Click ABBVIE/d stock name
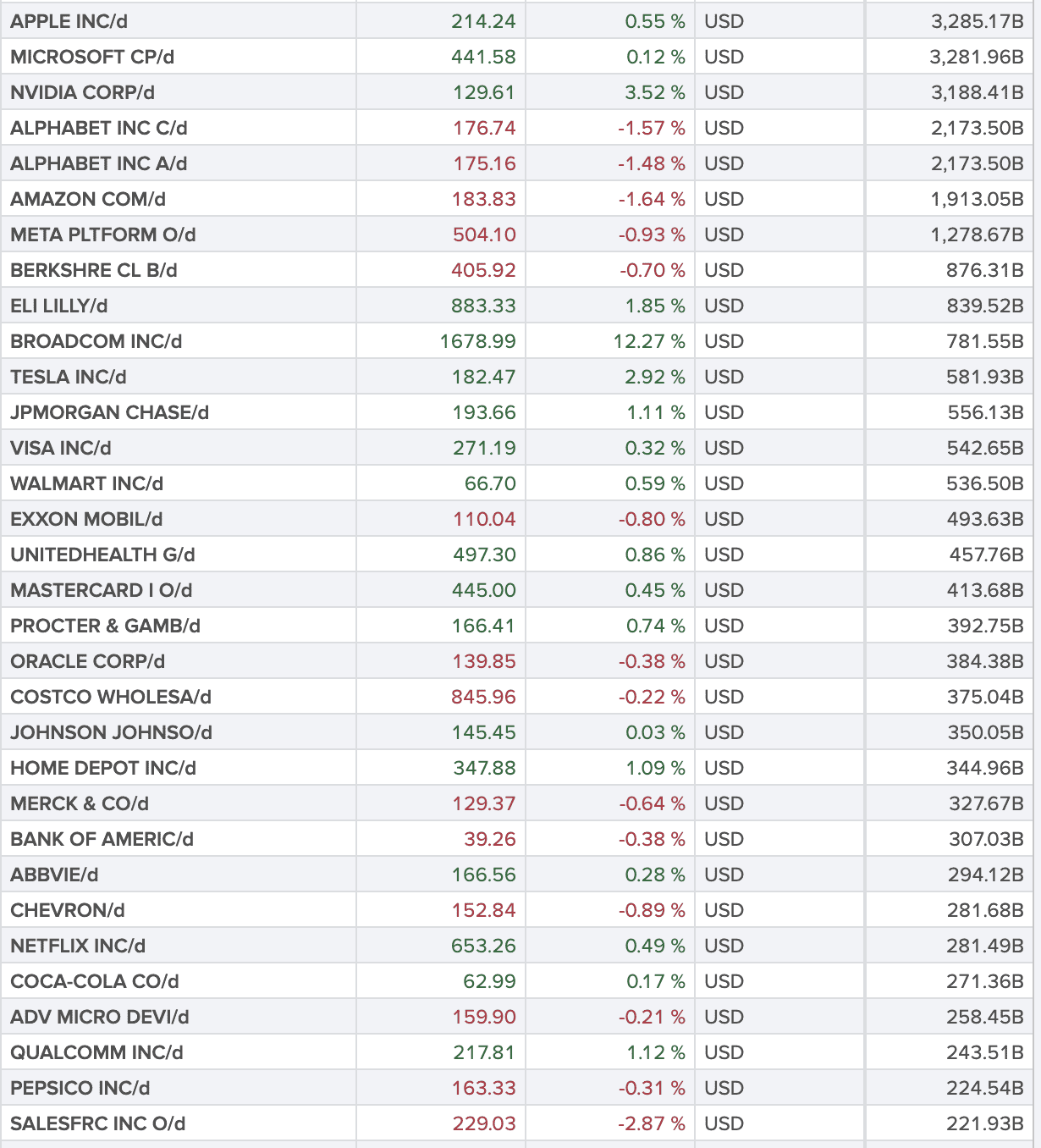 point(54,875)
